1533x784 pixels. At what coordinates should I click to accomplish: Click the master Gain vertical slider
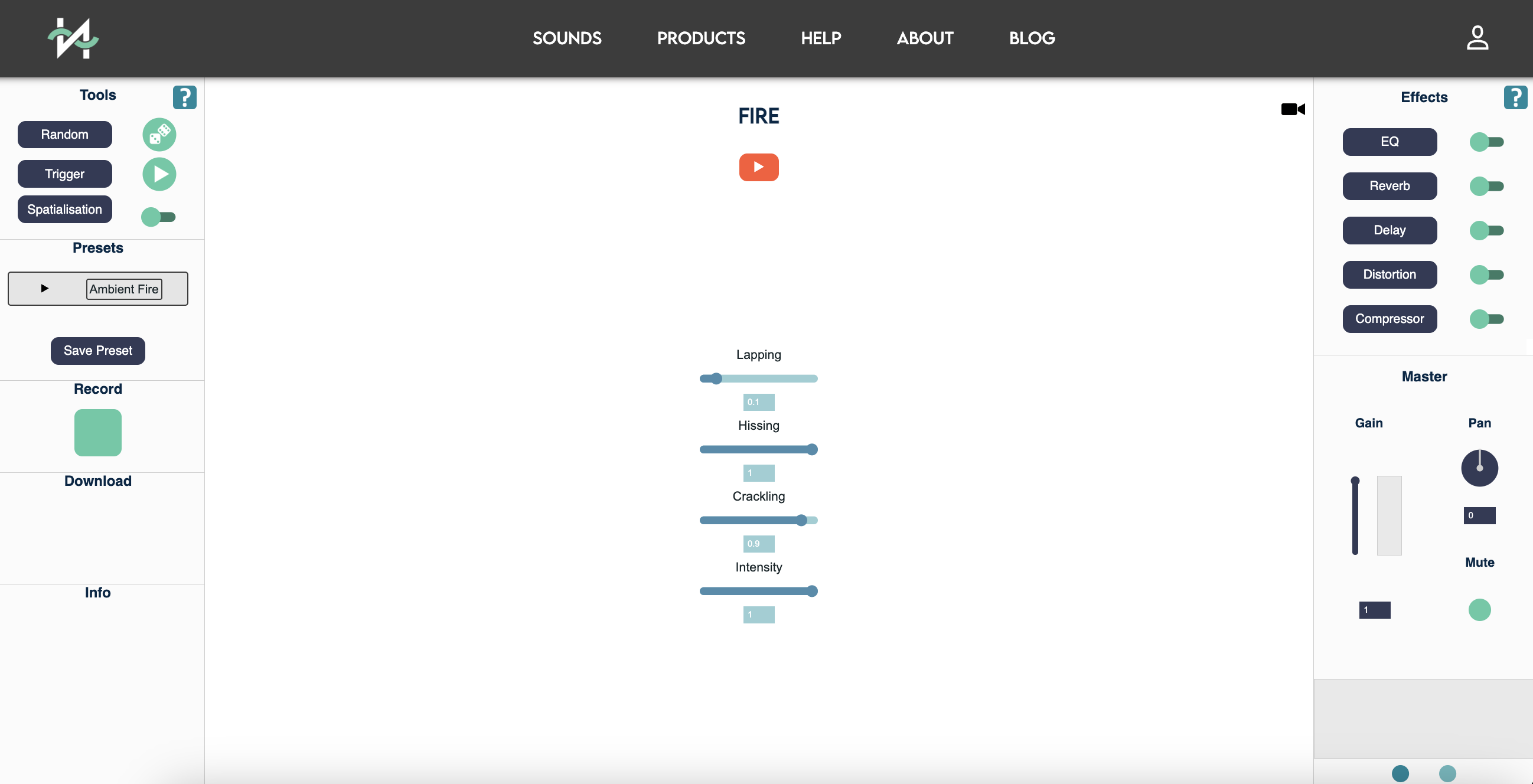pyautogui.click(x=1355, y=516)
